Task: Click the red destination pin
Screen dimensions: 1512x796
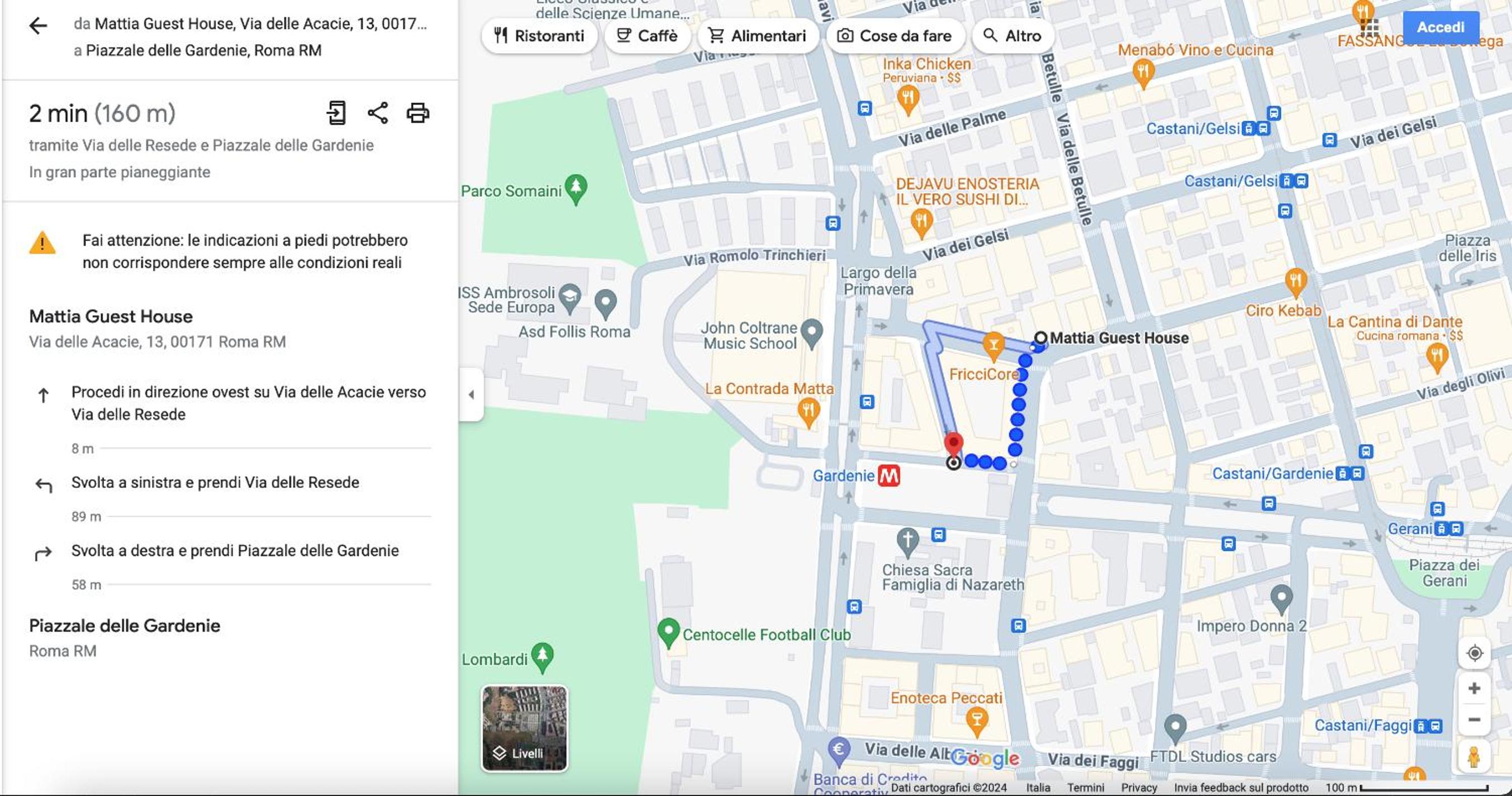Action: pos(953,445)
